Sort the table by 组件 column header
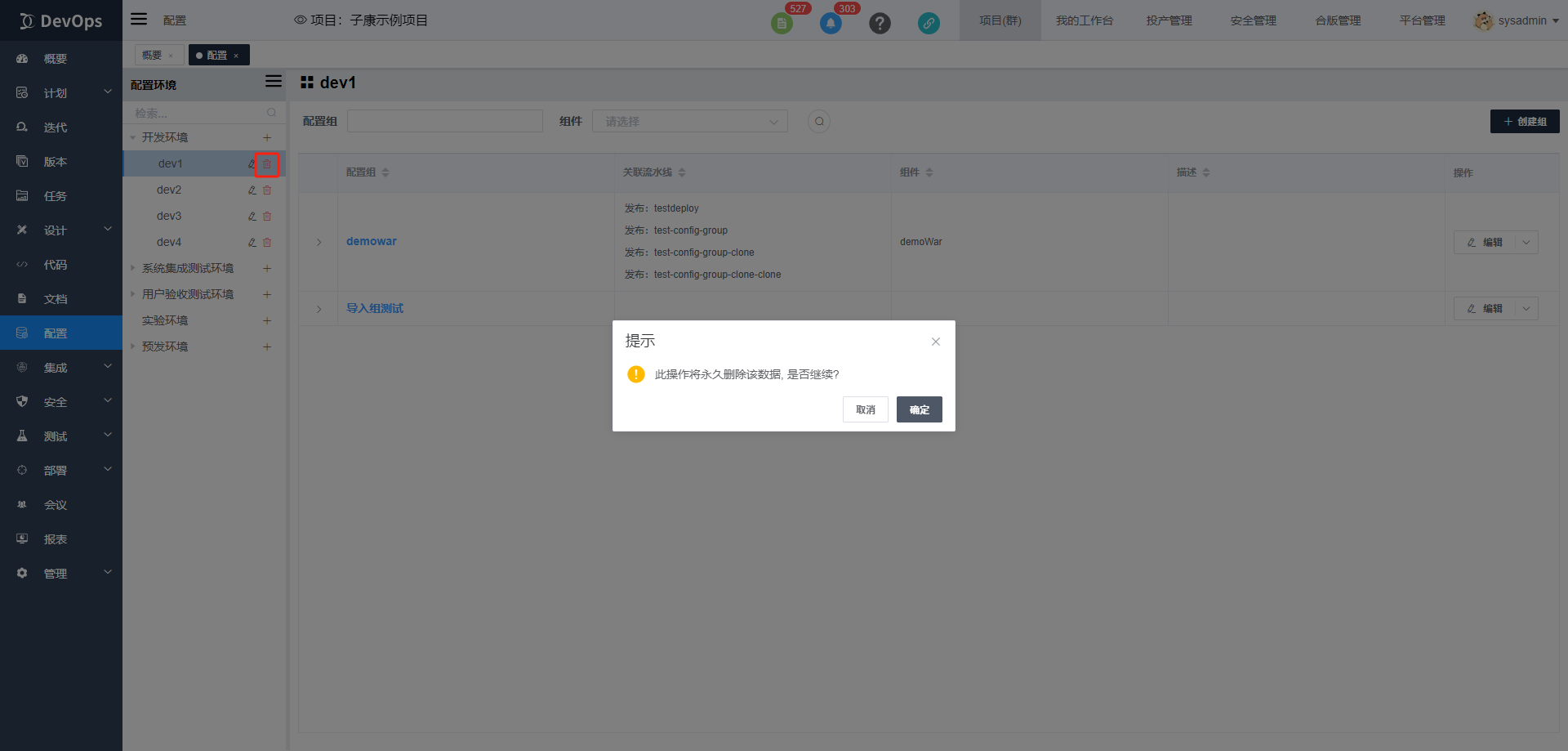Screen dimensions: 1568x751 tap(929, 172)
